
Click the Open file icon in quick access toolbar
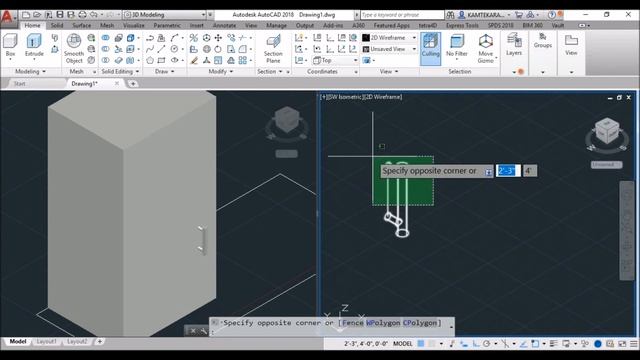coord(37,14)
